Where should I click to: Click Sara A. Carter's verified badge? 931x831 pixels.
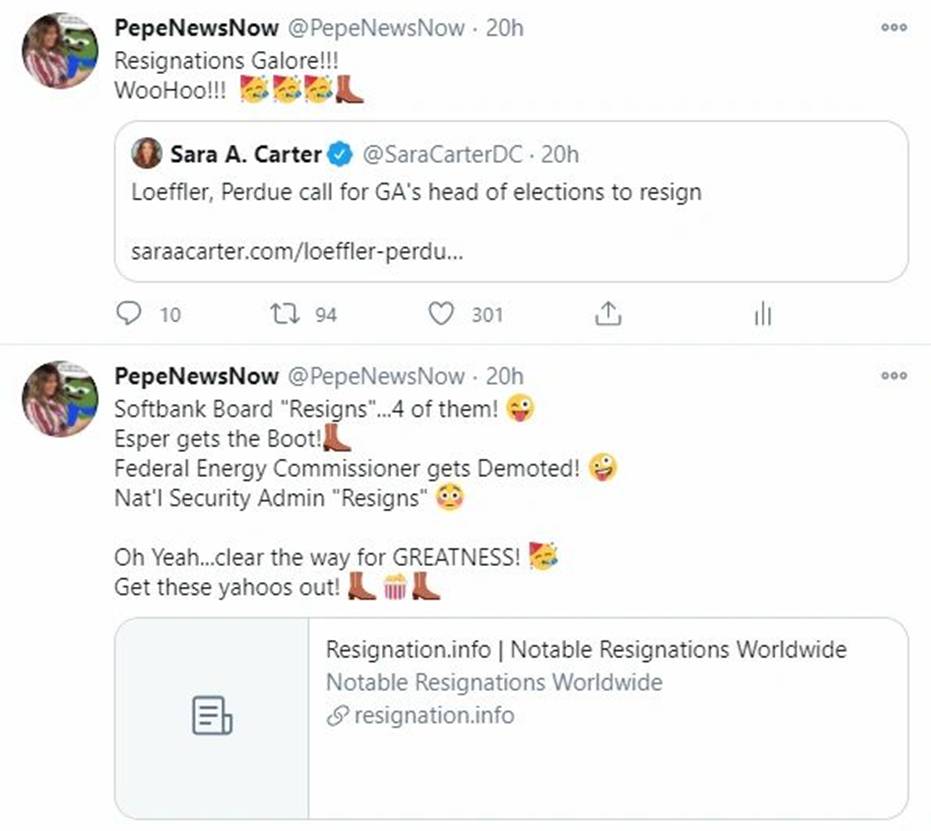(x=341, y=155)
